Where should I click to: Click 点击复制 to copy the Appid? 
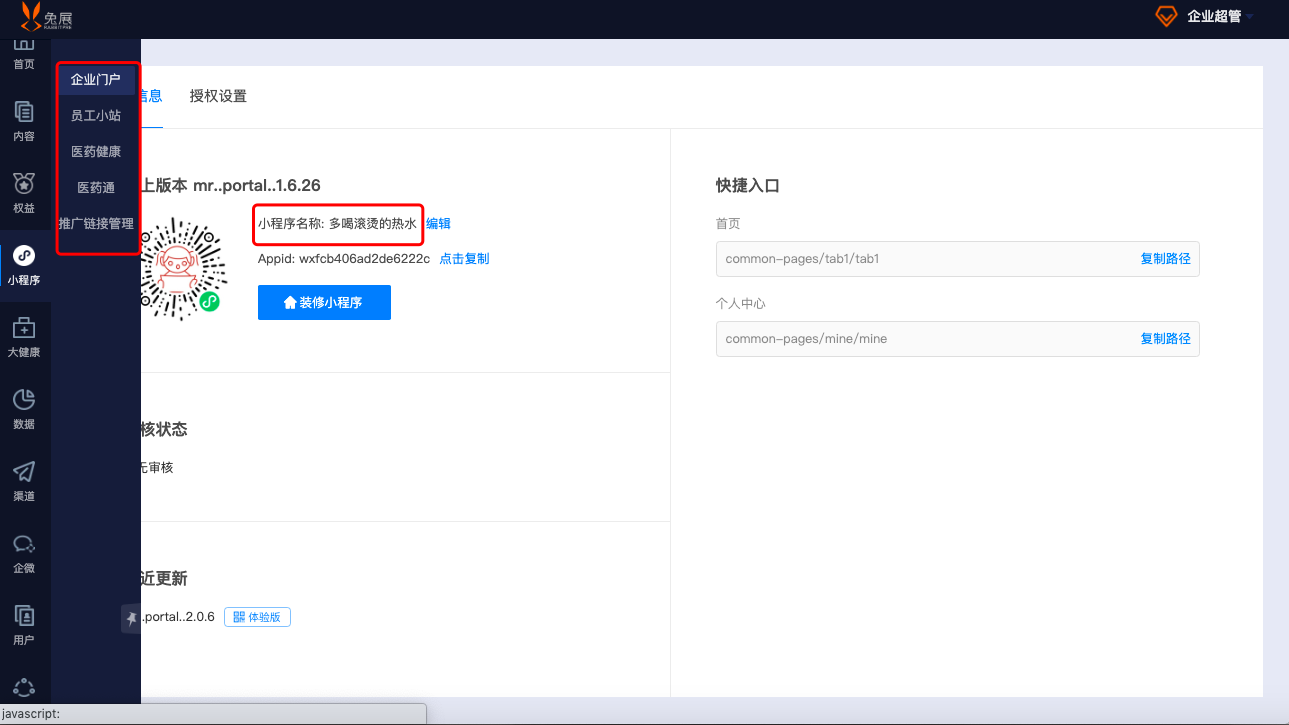[464, 259]
